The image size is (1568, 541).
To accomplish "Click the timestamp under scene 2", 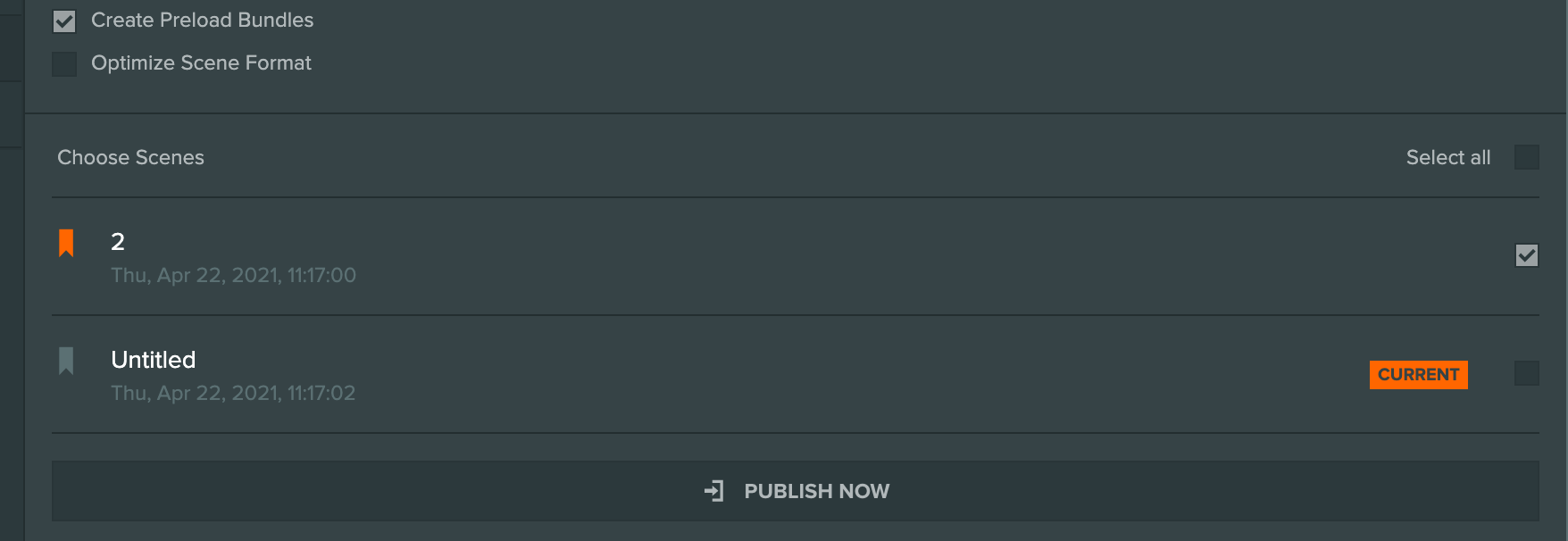I will (232, 275).
